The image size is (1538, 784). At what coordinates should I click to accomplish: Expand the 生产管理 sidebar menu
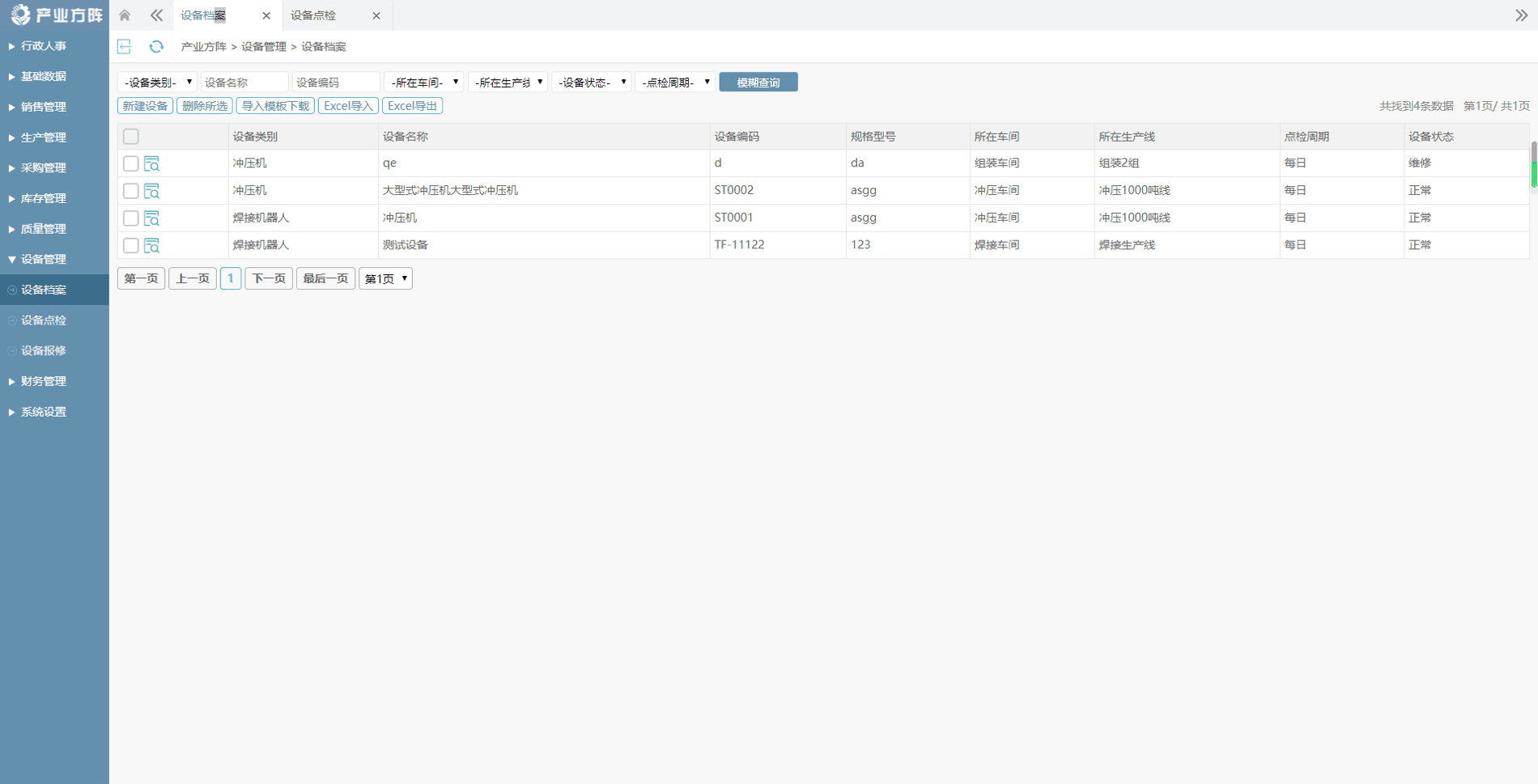click(44, 138)
